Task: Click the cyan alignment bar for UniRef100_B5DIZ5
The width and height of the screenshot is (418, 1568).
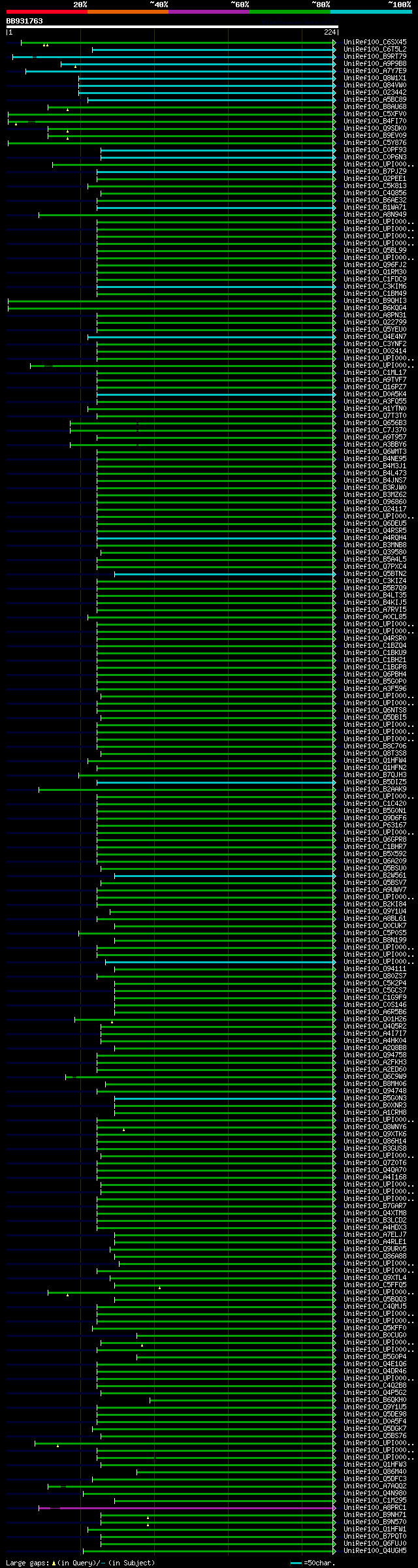Action: pos(216,782)
